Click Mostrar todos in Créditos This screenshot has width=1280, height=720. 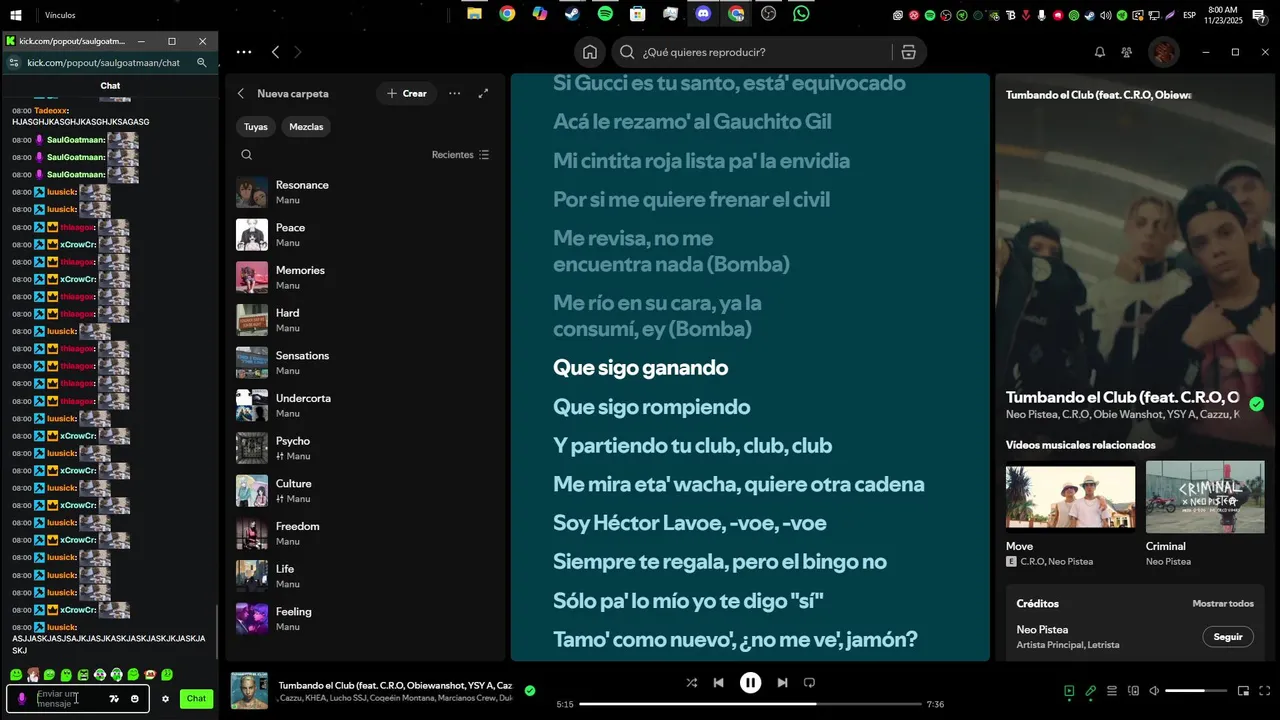(x=1223, y=604)
